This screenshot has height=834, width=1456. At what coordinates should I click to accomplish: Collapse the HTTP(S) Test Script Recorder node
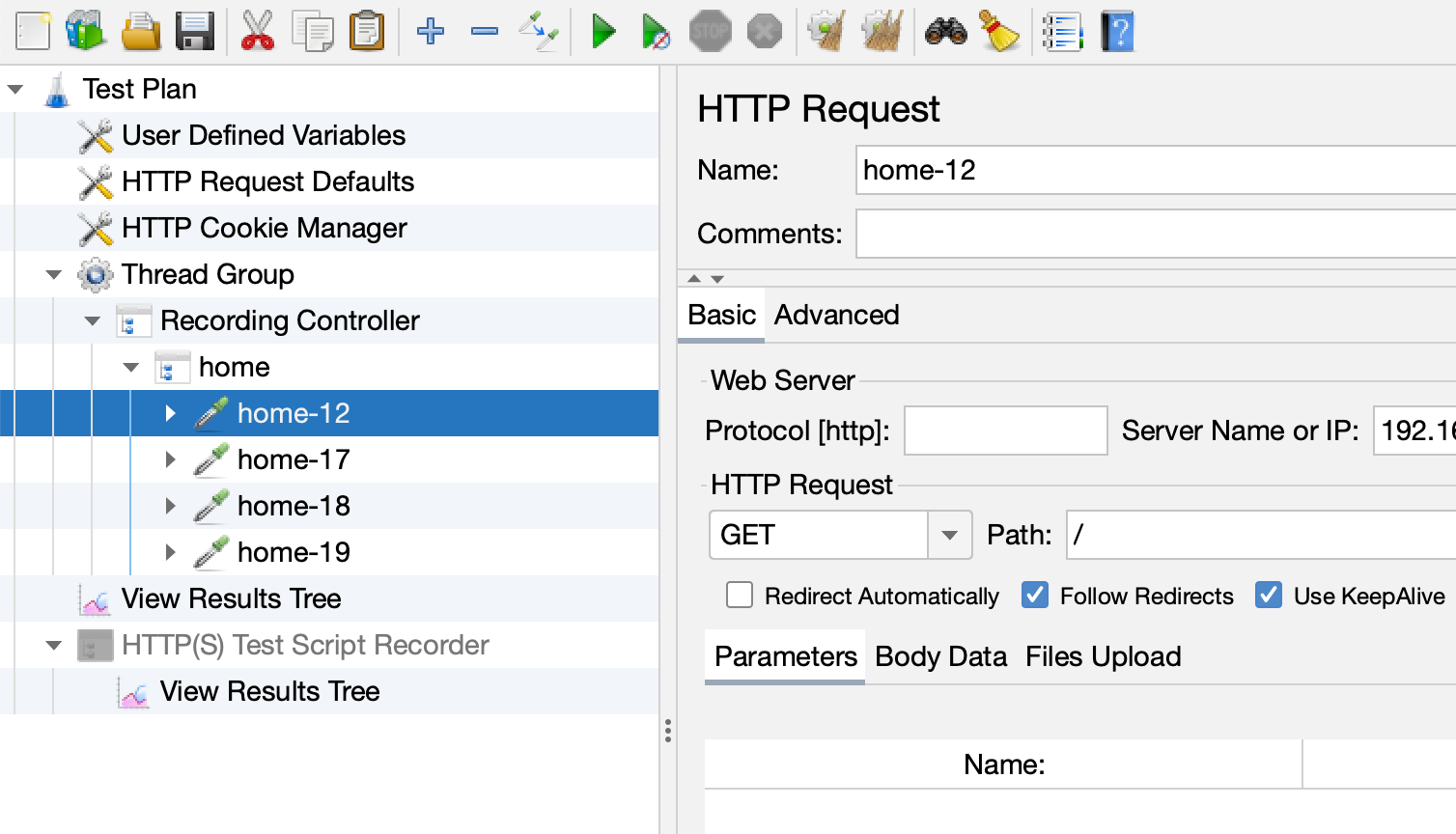click(x=54, y=645)
